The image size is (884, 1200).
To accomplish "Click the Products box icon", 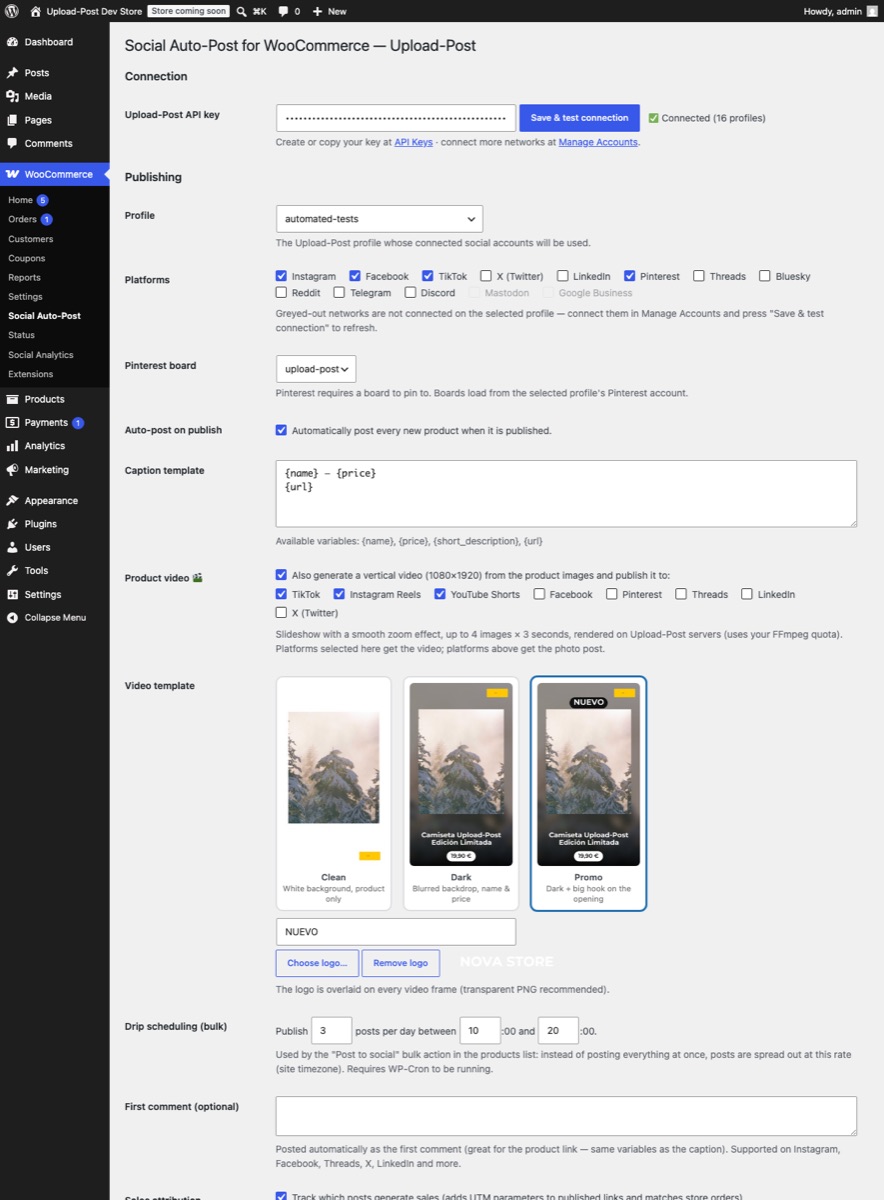I will [x=12, y=399].
